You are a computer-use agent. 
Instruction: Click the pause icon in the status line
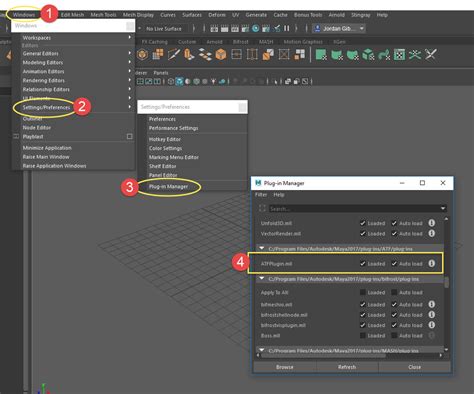pyautogui.click(x=286, y=28)
